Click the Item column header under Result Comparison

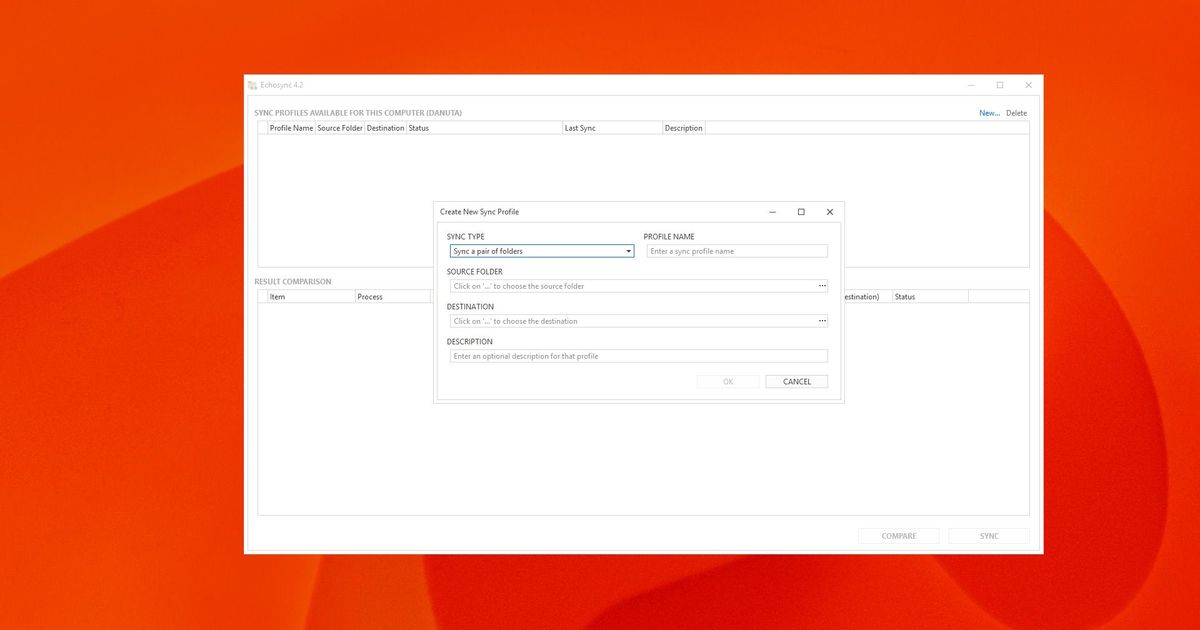coord(277,296)
